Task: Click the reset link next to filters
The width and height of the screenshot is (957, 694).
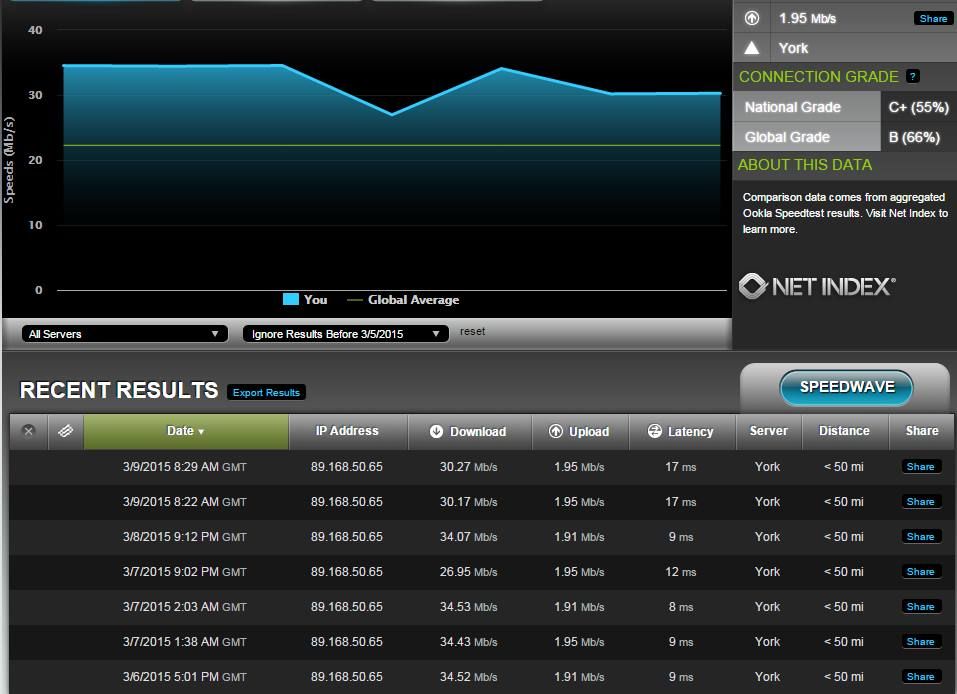Action: pos(472,331)
